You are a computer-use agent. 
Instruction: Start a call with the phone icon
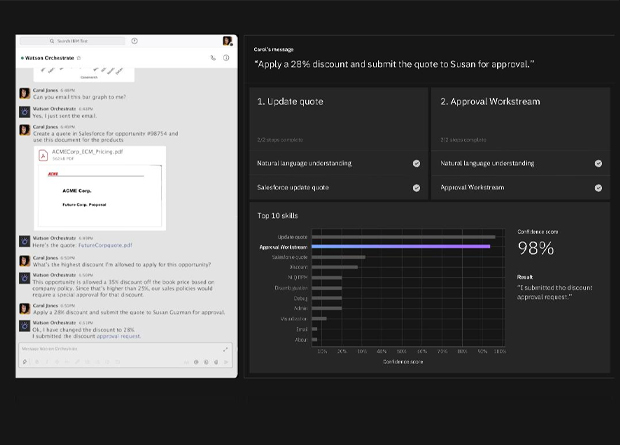[213, 58]
